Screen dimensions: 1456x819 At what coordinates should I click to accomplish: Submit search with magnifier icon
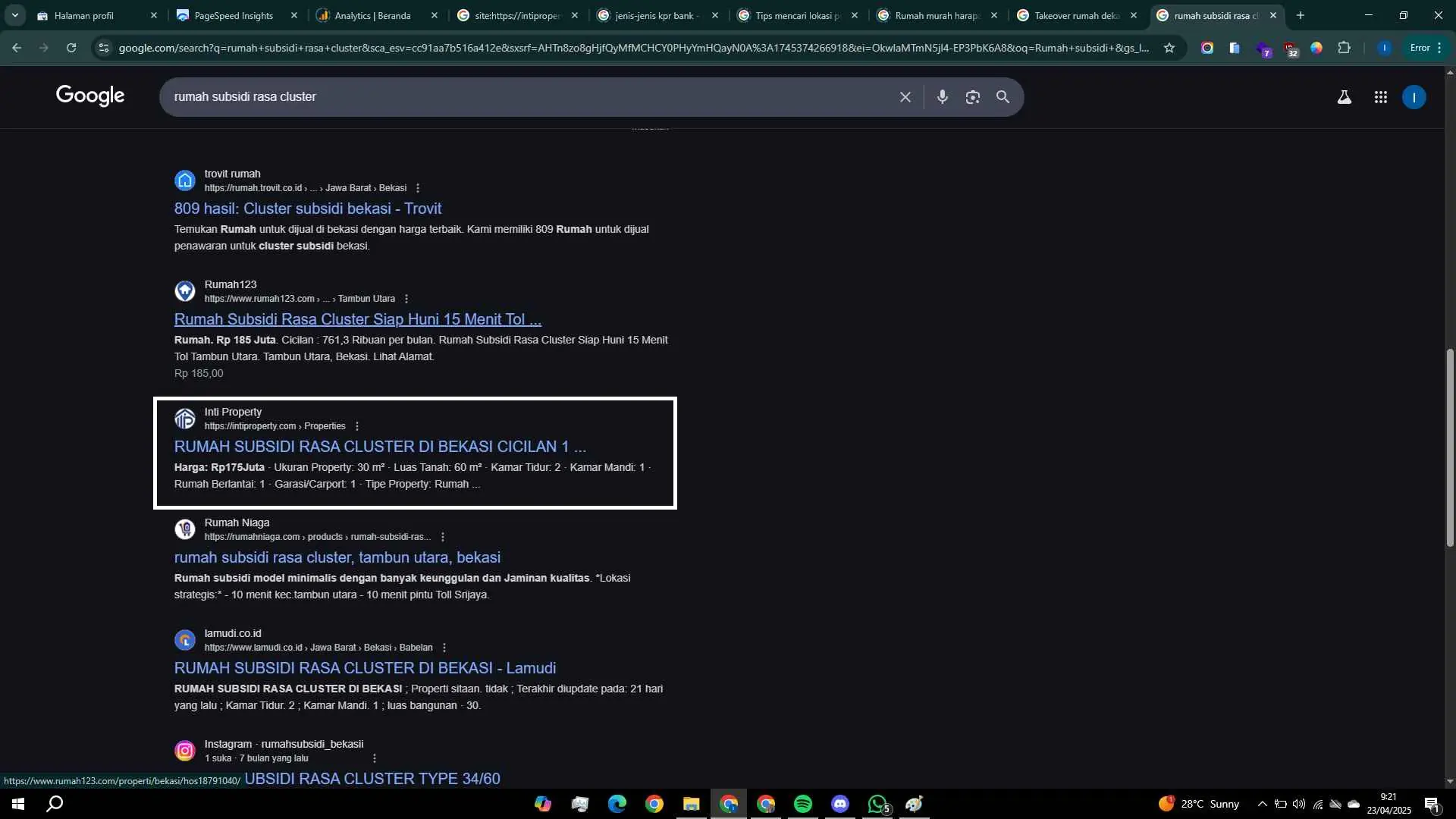pos(1003,97)
